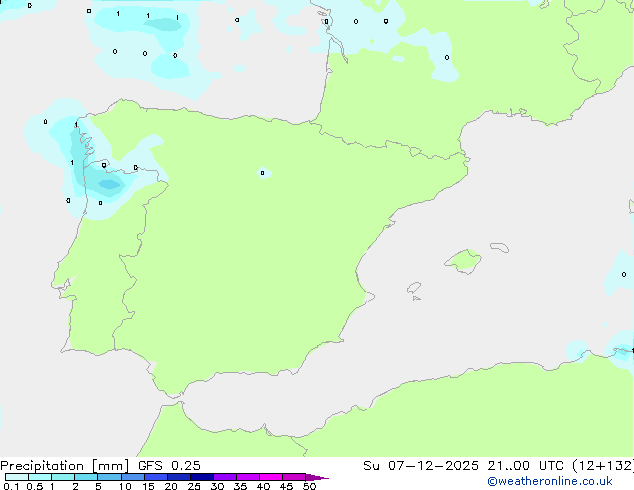
Task: Click the 35–40 mm violet legend swatch
Action: coord(247,477)
